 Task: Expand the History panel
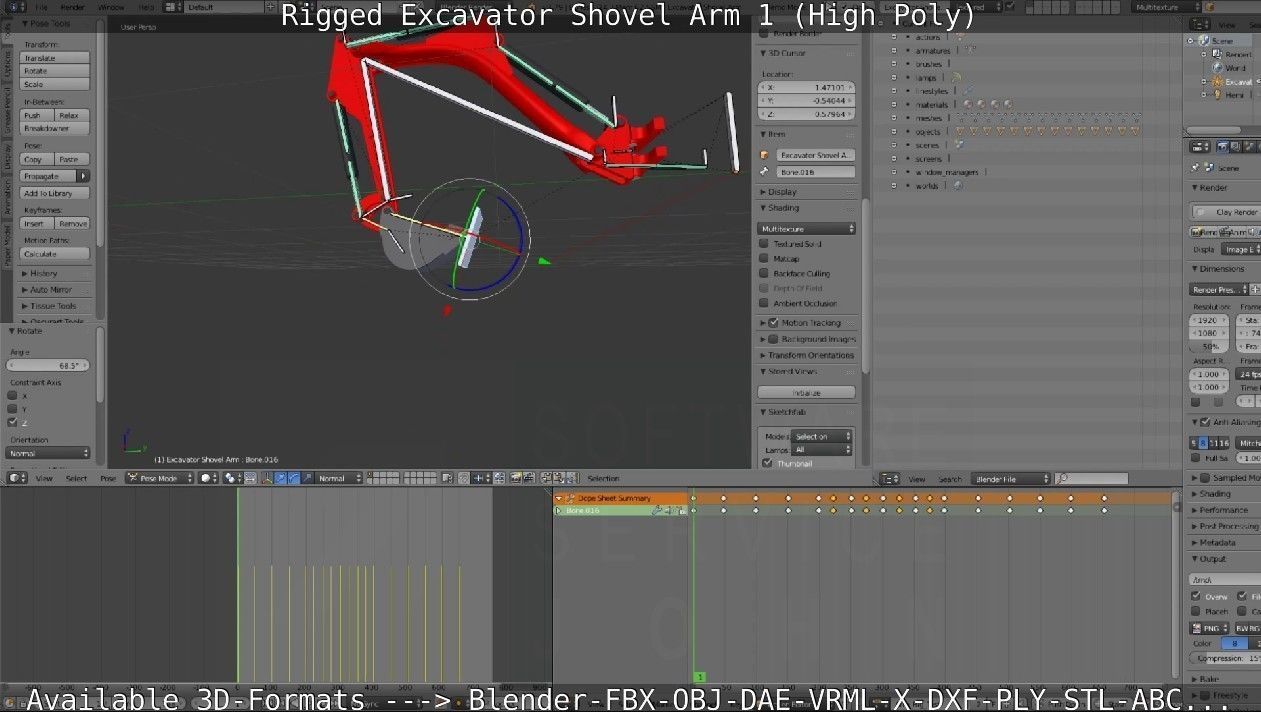click(x=45, y=273)
